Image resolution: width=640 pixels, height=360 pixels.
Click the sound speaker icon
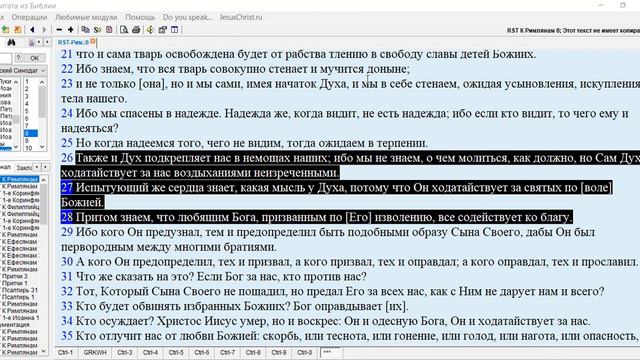point(150,29)
